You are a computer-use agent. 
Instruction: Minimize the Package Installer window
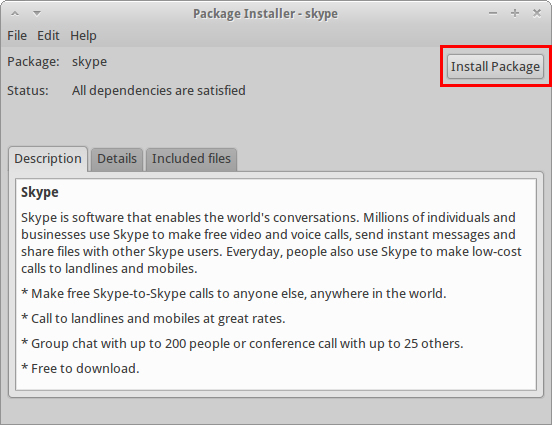(493, 13)
